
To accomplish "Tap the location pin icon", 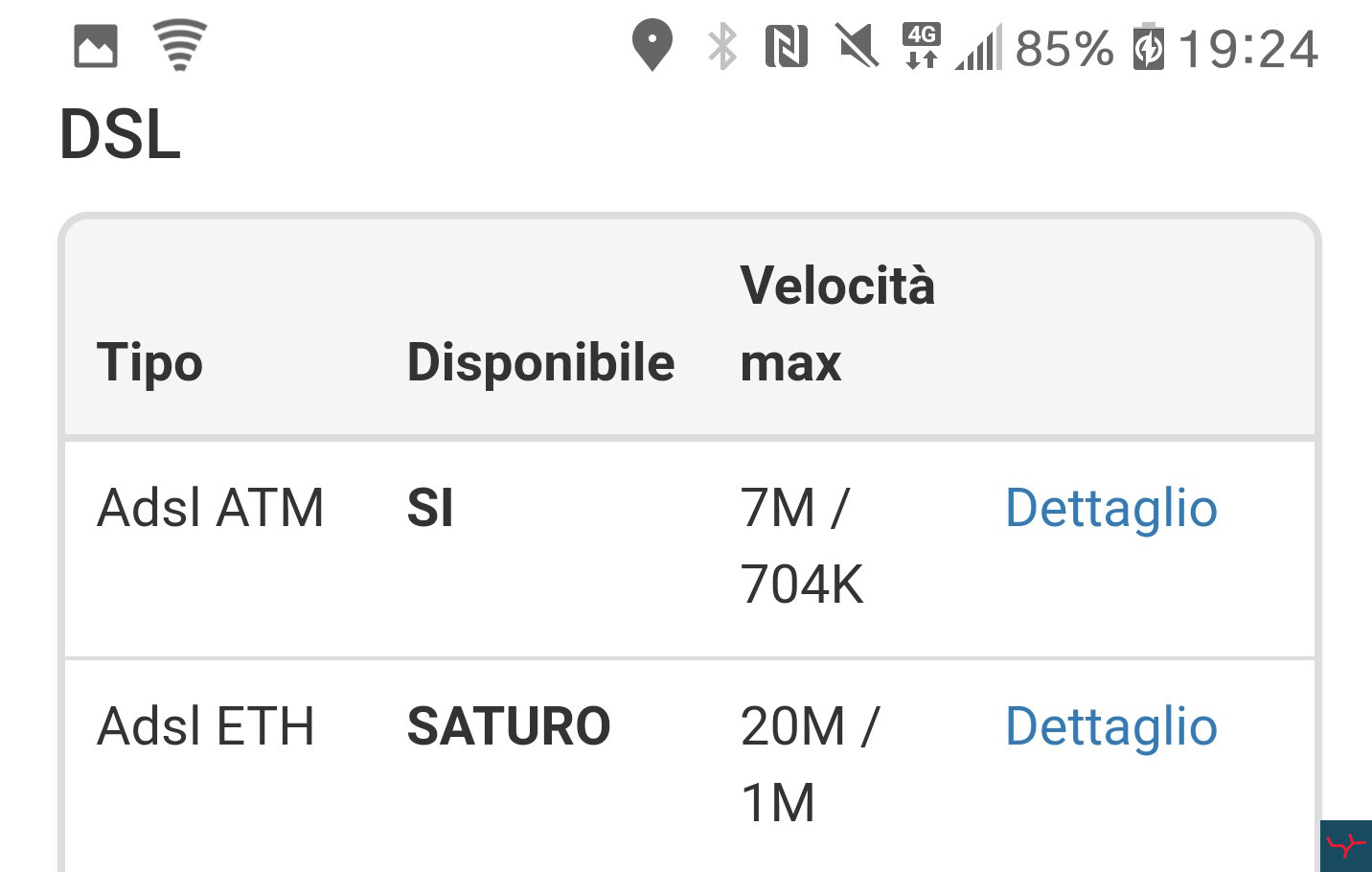I will point(652,45).
